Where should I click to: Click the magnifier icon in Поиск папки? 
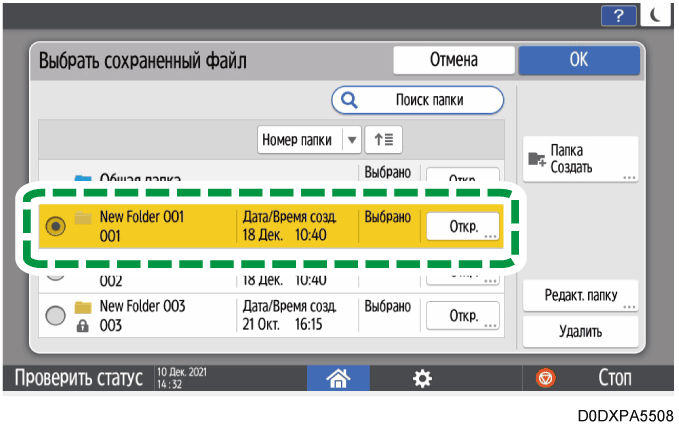click(350, 101)
